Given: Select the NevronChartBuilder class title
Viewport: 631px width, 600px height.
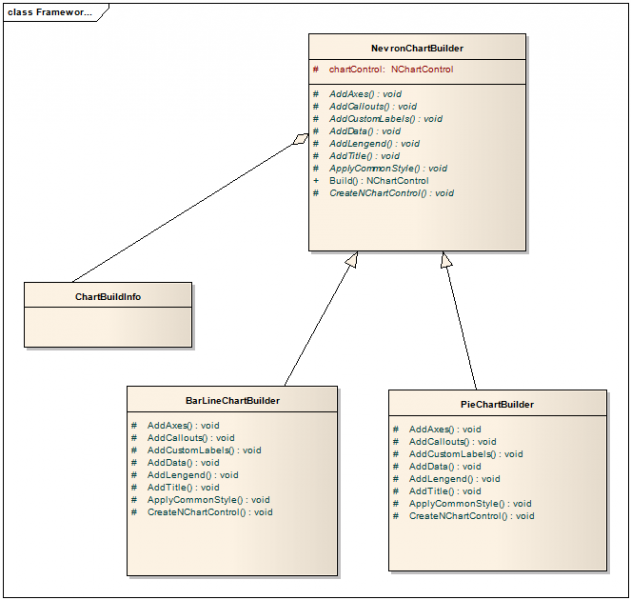Looking at the screenshot, I should [416, 47].
